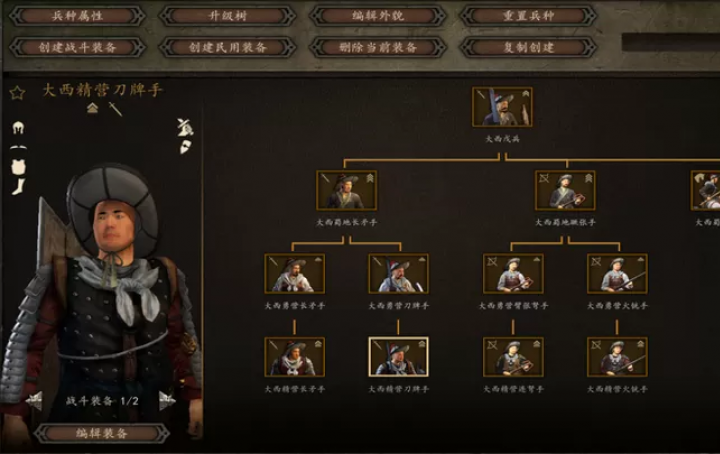Select the body armor slot icon
720x454 pixels.
click(x=18, y=167)
